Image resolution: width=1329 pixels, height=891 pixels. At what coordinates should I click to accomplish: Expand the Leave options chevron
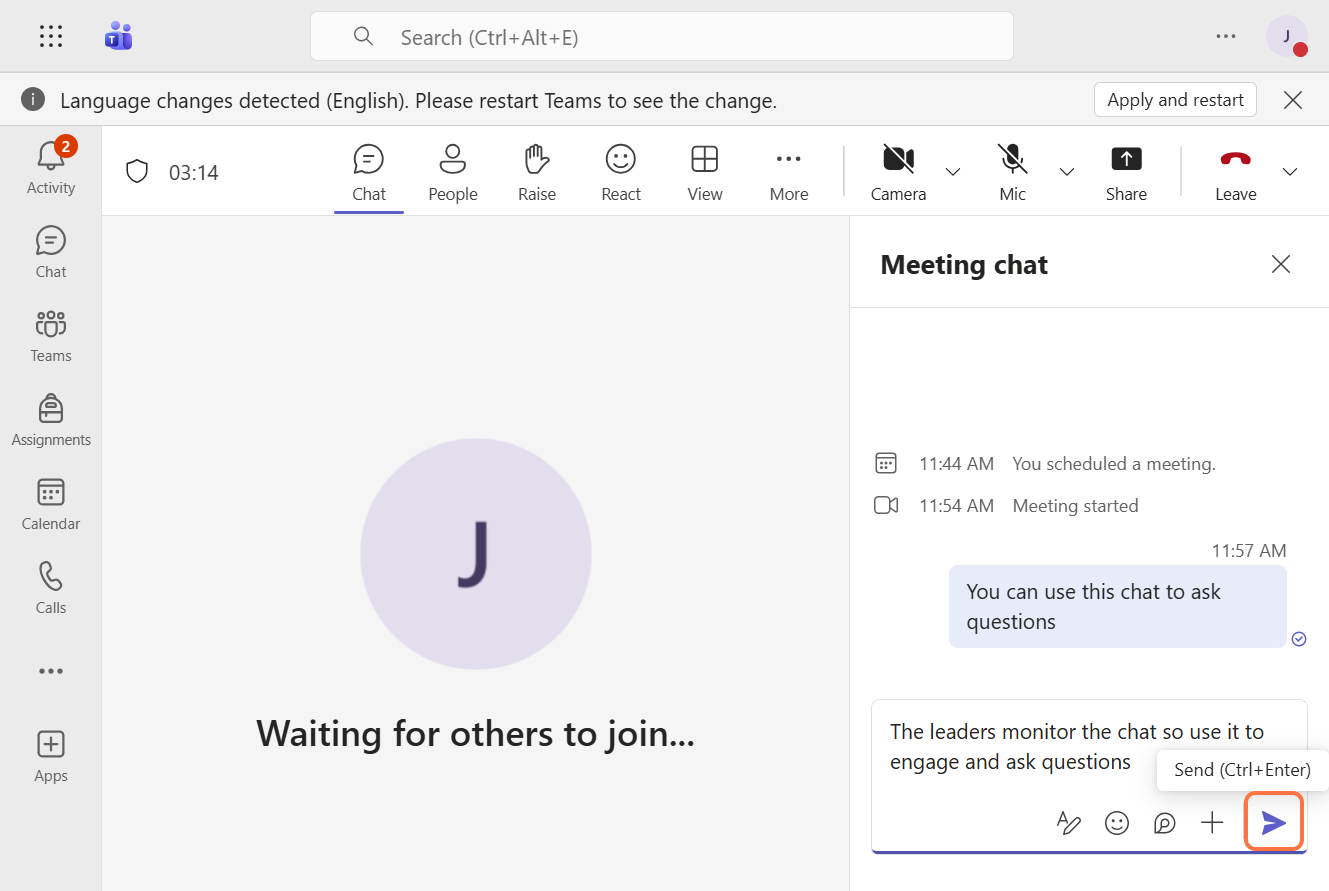click(x=1290, y=172)
